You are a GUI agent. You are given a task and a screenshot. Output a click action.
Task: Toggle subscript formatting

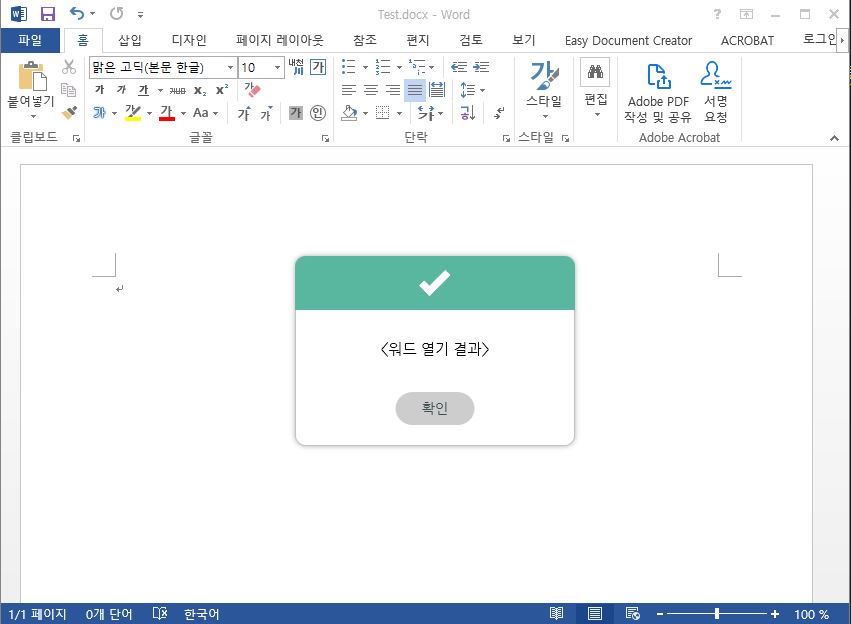(x=200, y=90)
